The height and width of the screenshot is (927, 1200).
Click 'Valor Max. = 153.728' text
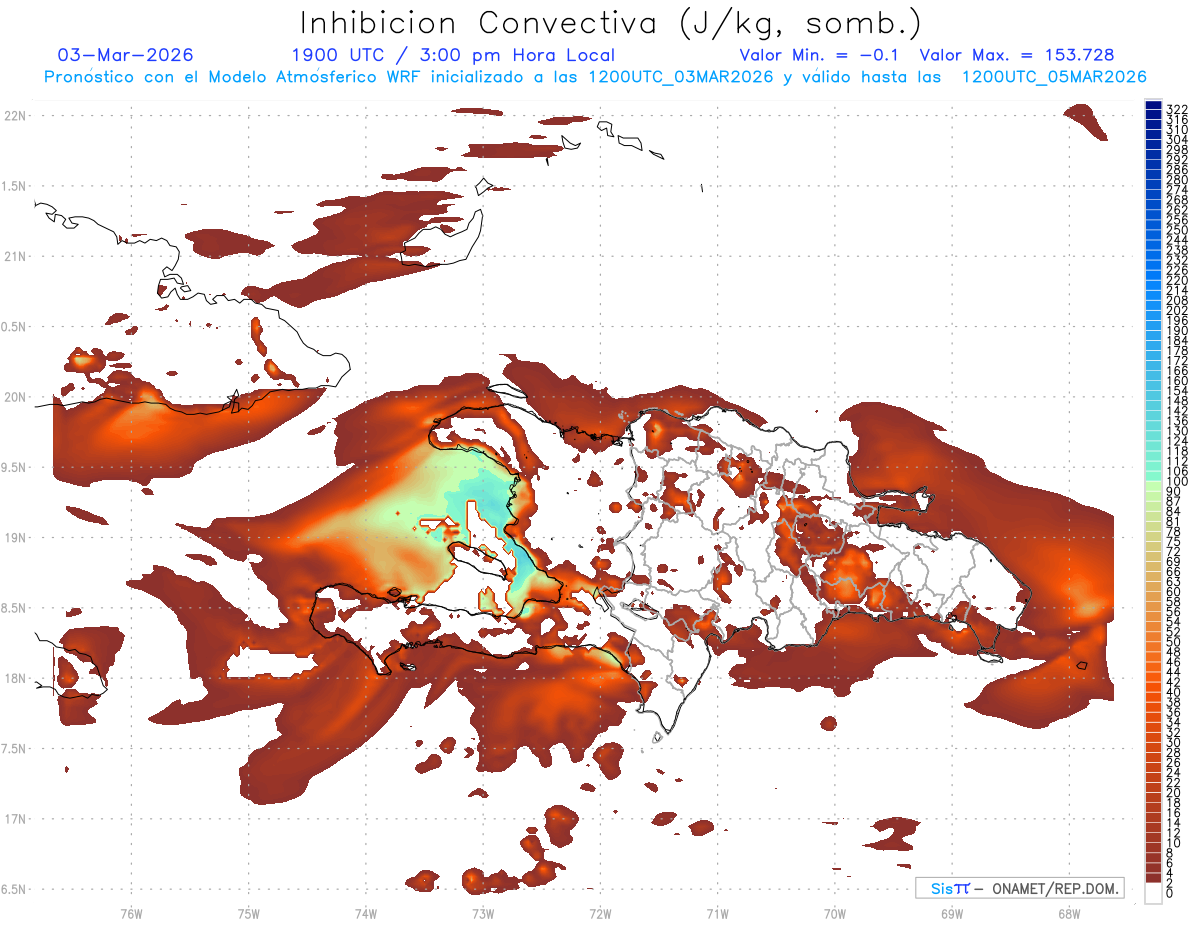click(1017, 55)
